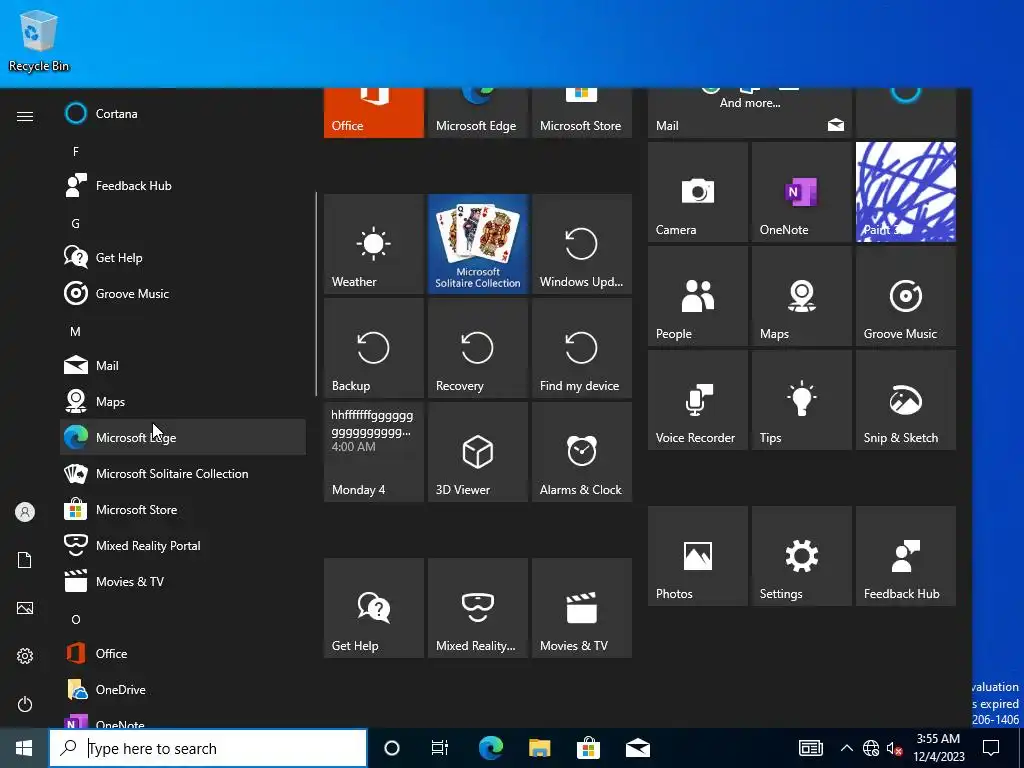Open the Photos tile
The image size is (1024, 768).
[697, 556]
